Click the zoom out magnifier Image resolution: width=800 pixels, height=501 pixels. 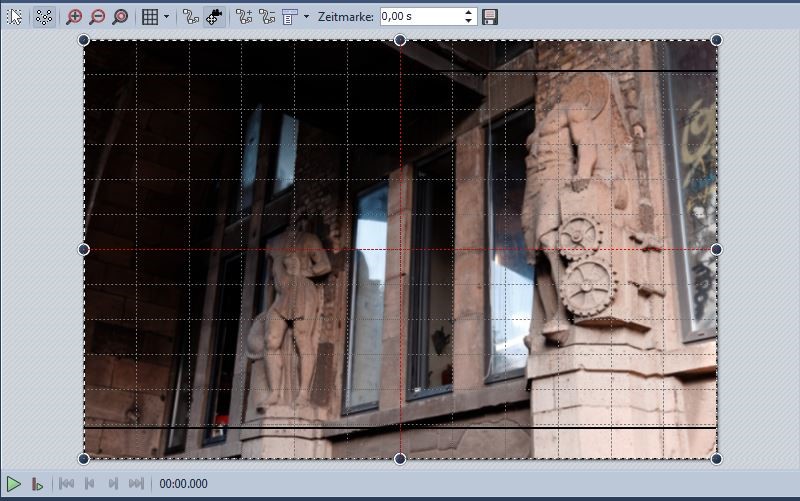[x=97, y=17]
